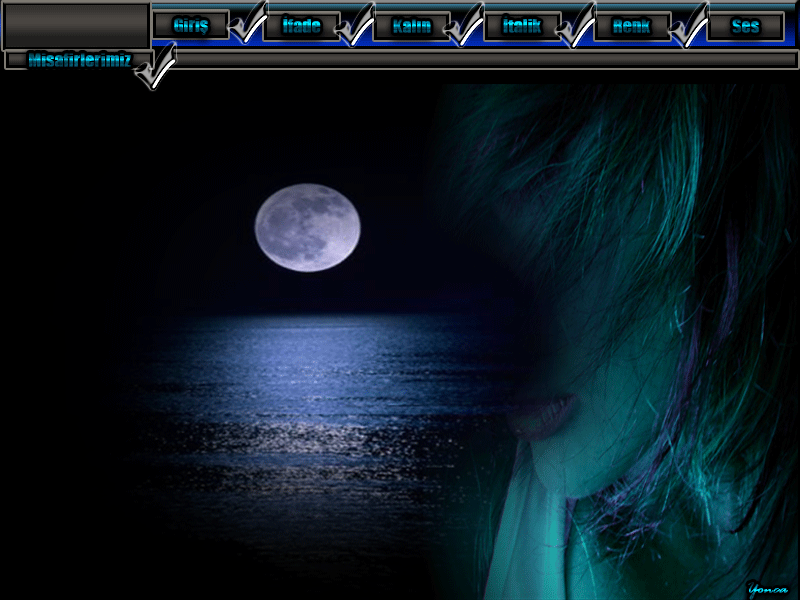The height and width of the screenshot is (600, 800).
Task: Toggle İtalik italic text formatting
Action: (522, 25)
